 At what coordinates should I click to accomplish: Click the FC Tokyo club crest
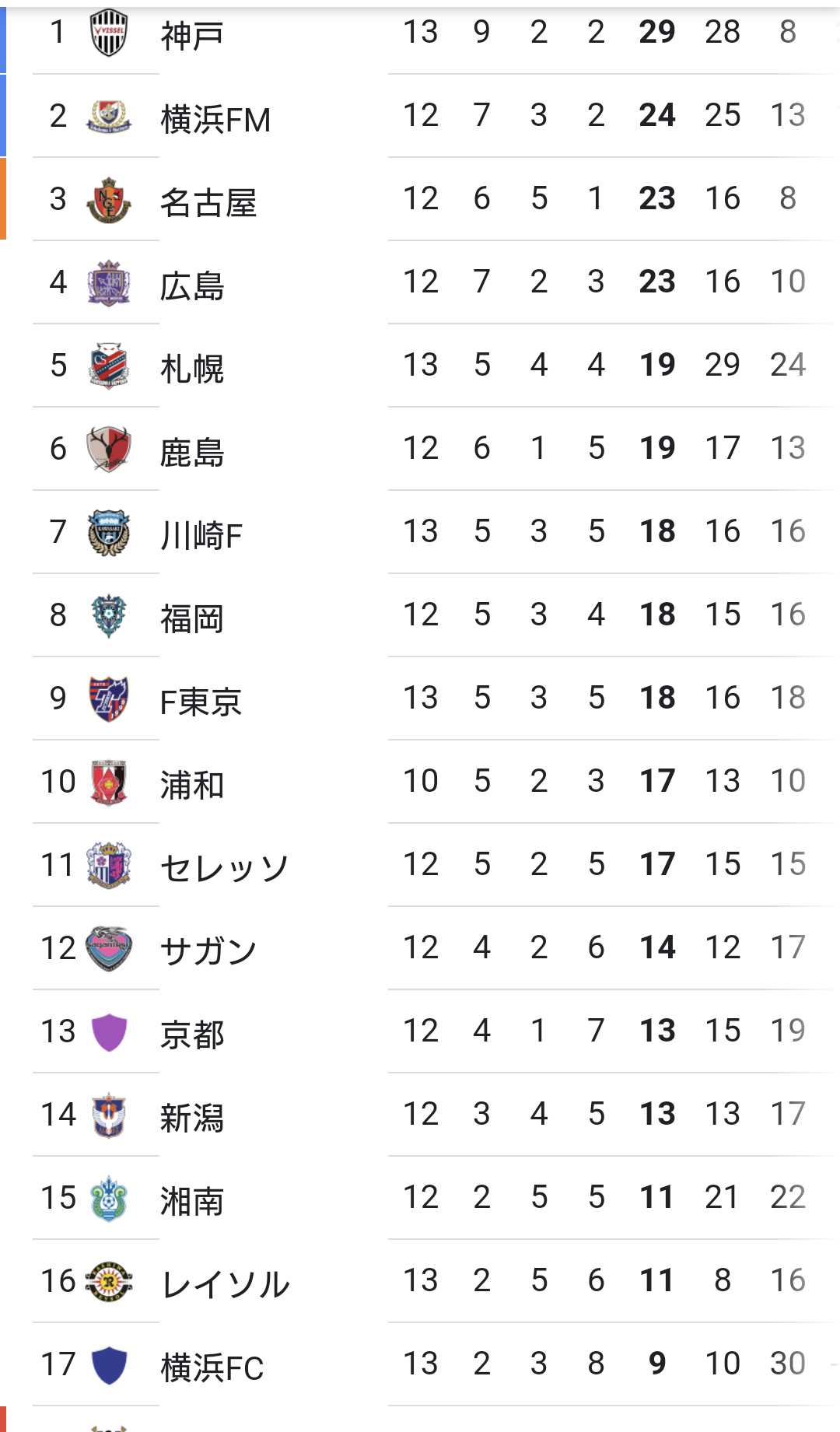point(109,698)
